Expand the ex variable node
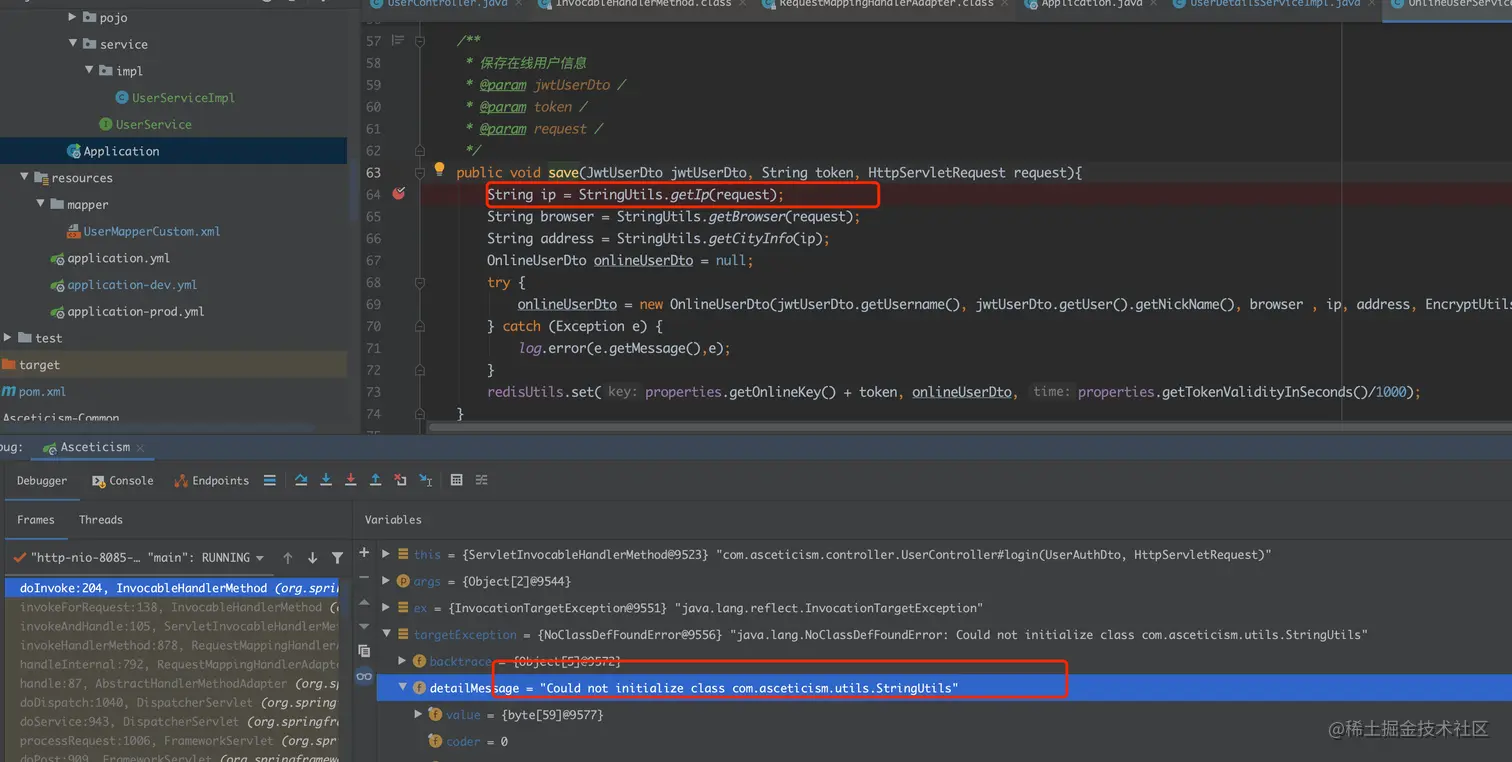This screenshot has width=1512, height=762. (x=387, y=608)
